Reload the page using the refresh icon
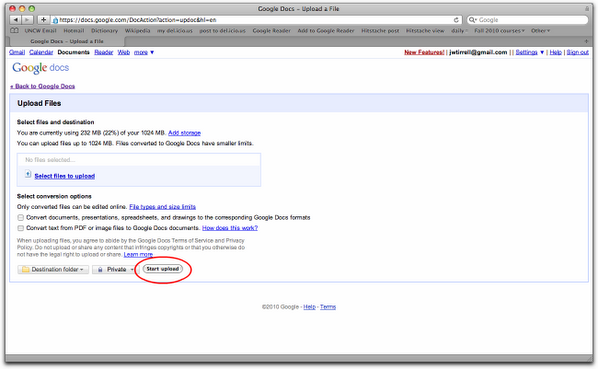598x369 pixels. [x=456, y=20]
